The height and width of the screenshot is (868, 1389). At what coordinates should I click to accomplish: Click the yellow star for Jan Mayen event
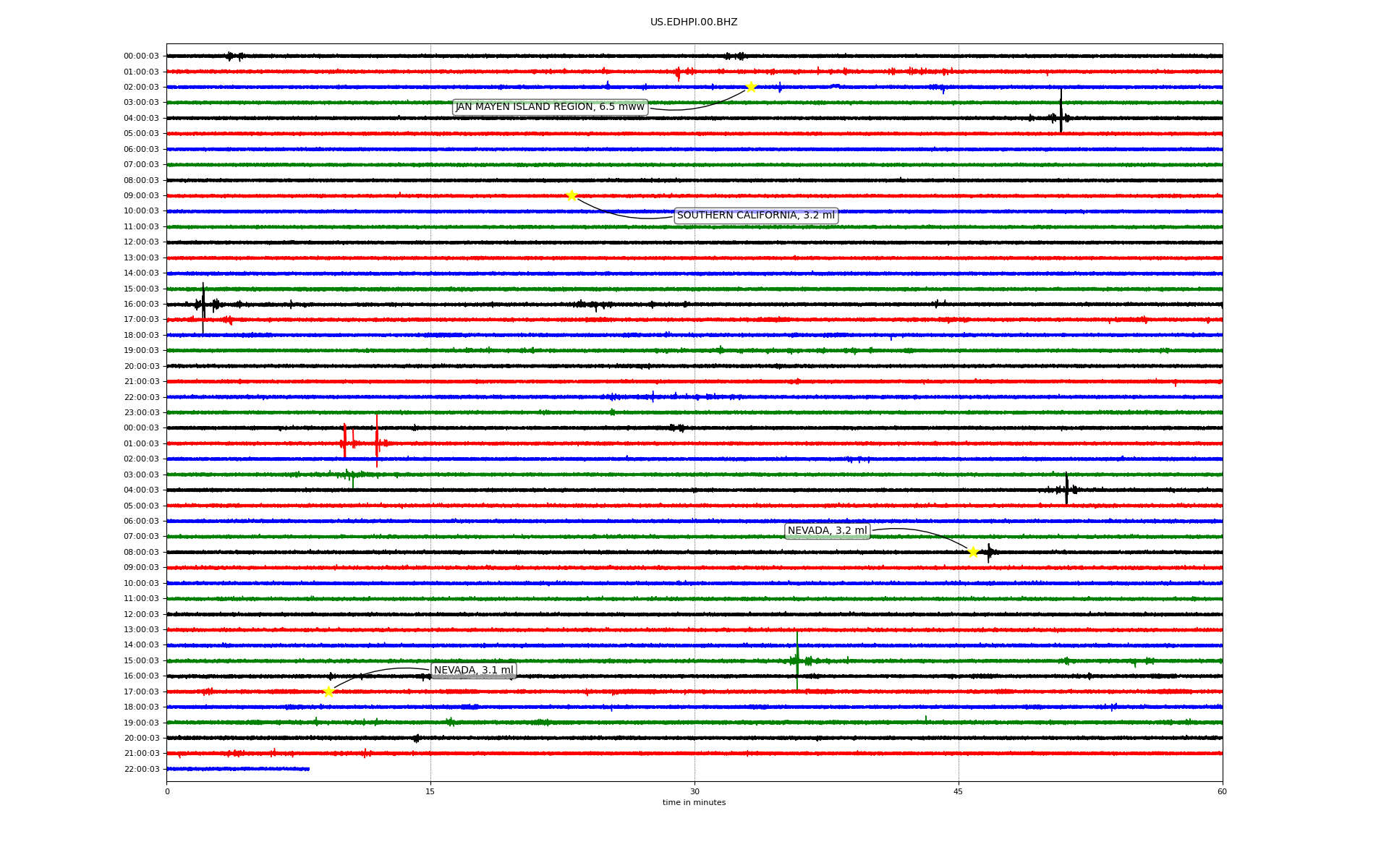click(x=751, y=87)
